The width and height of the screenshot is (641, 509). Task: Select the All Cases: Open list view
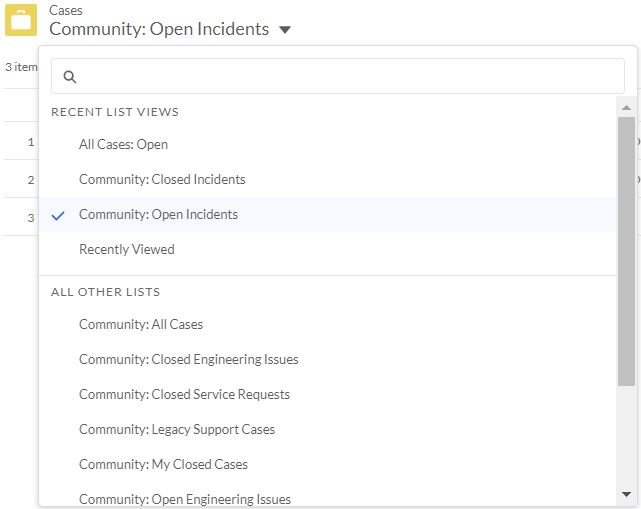[x=123, y=144]
